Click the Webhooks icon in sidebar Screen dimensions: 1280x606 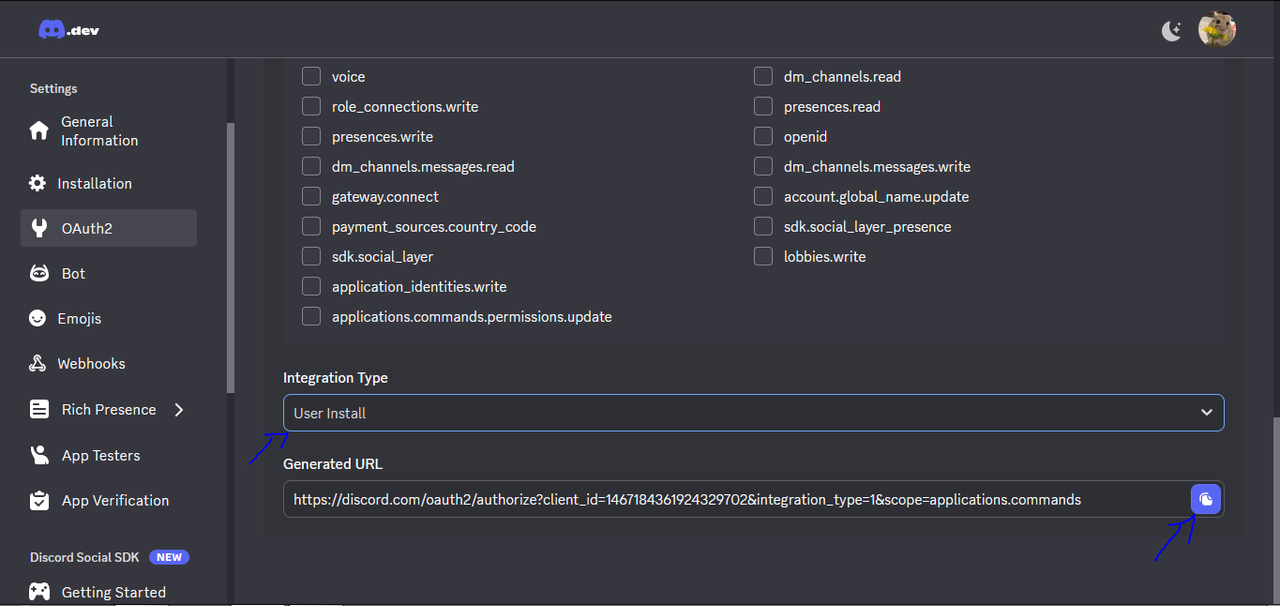[38, 363]
